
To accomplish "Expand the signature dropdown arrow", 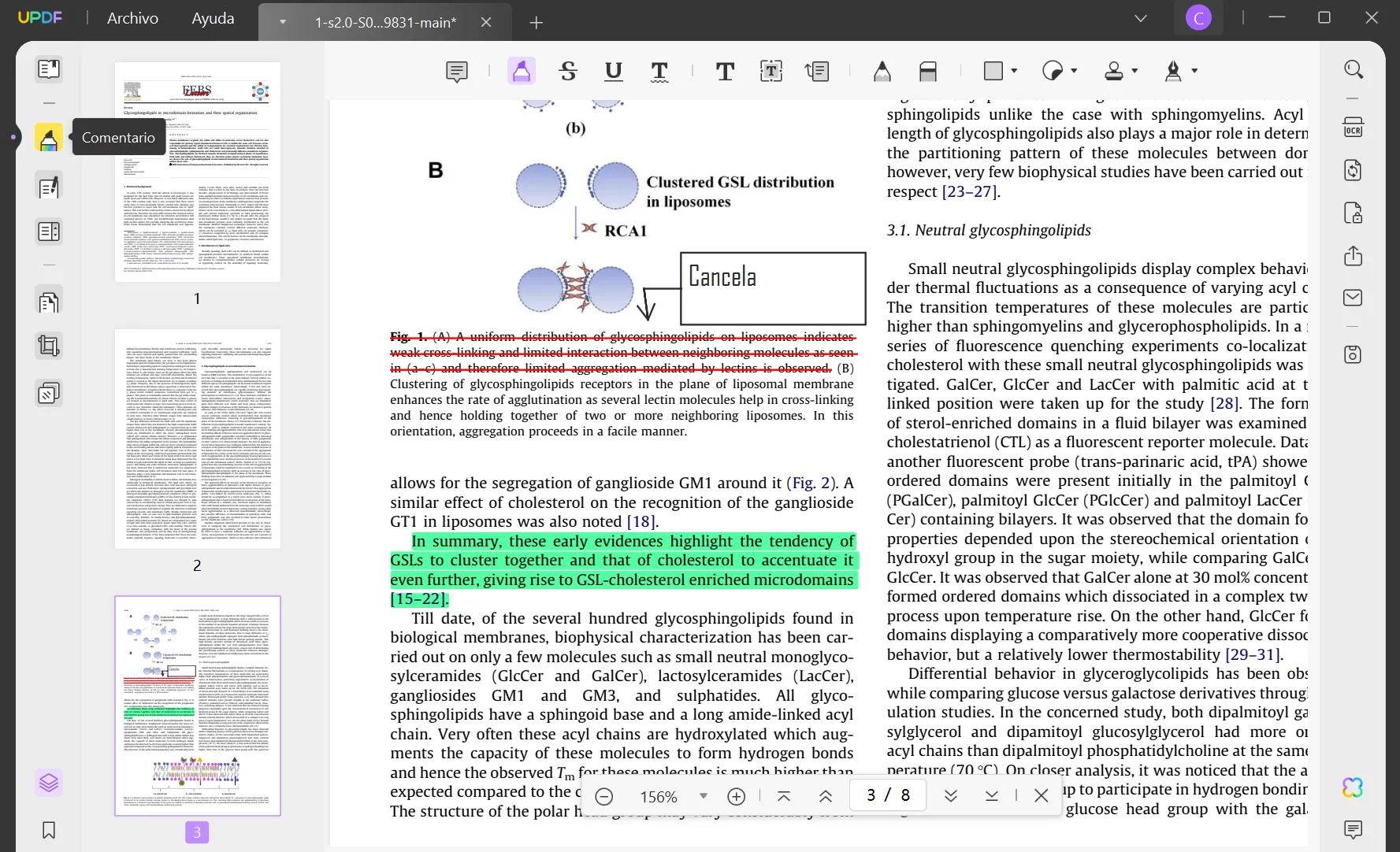I will (x=1194, y=71).
